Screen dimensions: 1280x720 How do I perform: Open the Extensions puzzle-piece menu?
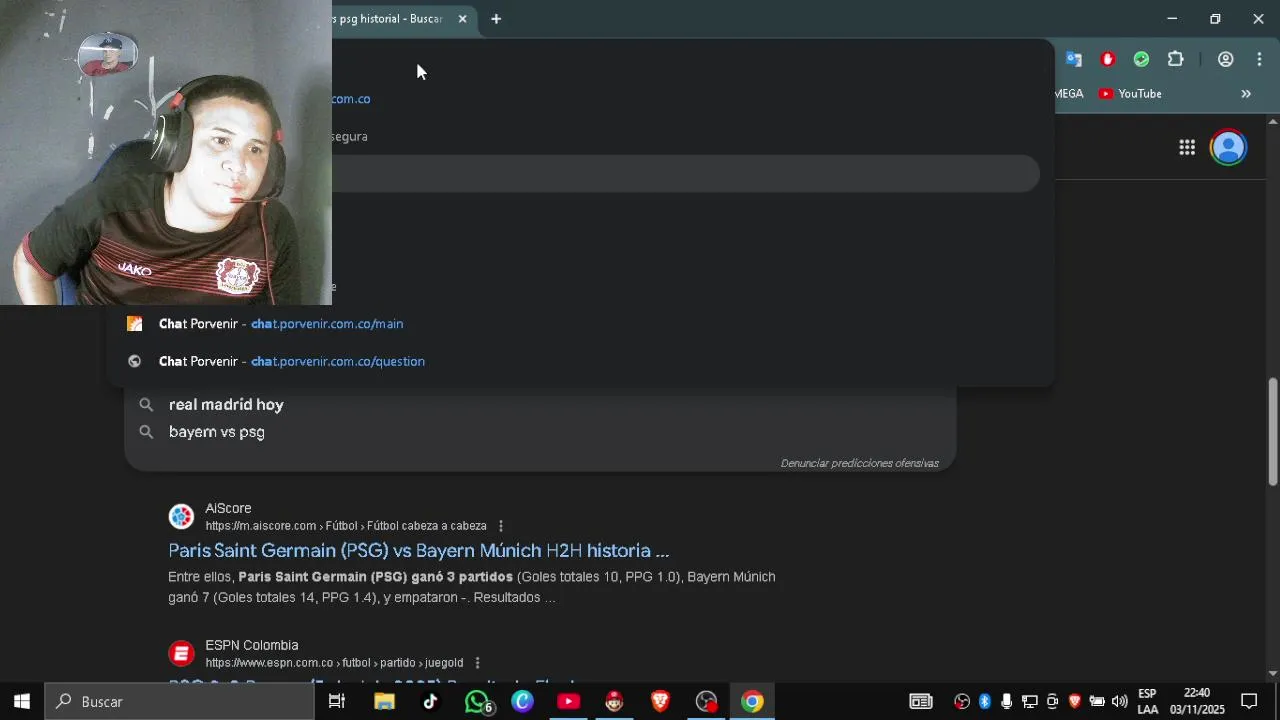(x=1176, y=59)
